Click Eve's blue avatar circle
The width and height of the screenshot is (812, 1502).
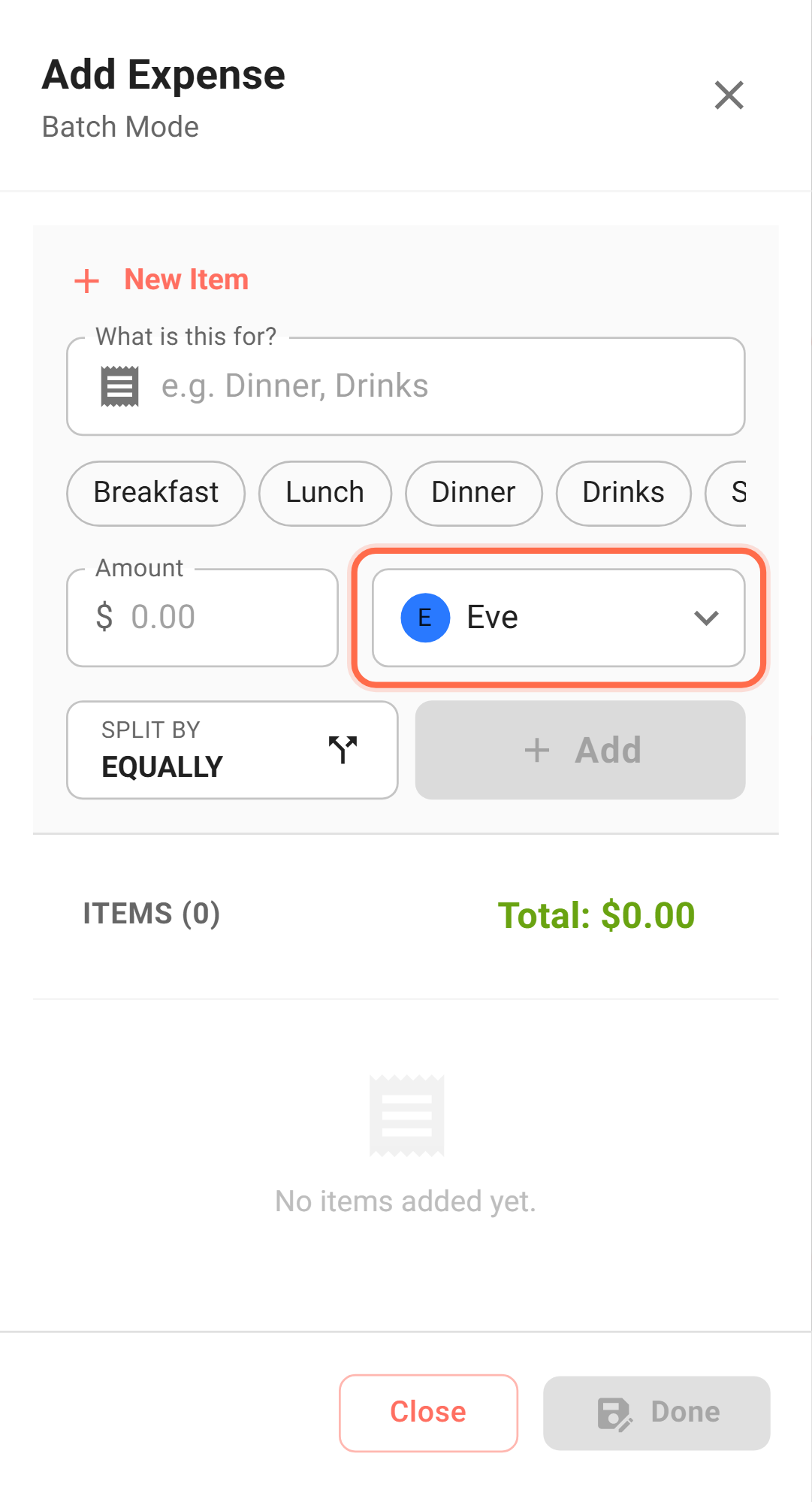pyautogui.click(x=425, y=618)
